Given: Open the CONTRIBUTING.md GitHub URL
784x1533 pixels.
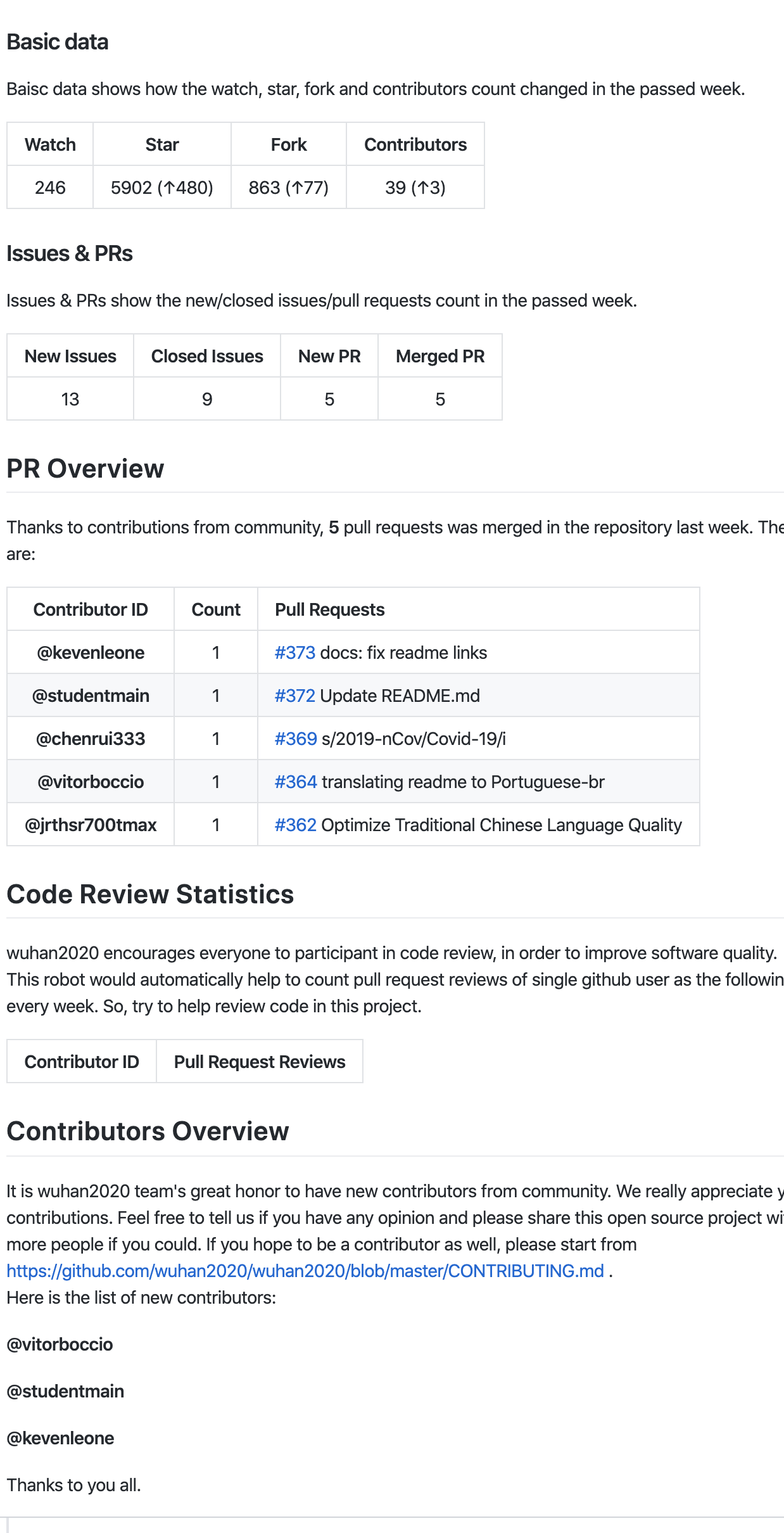Looking at the screenshot, I should coord(305,1271).
